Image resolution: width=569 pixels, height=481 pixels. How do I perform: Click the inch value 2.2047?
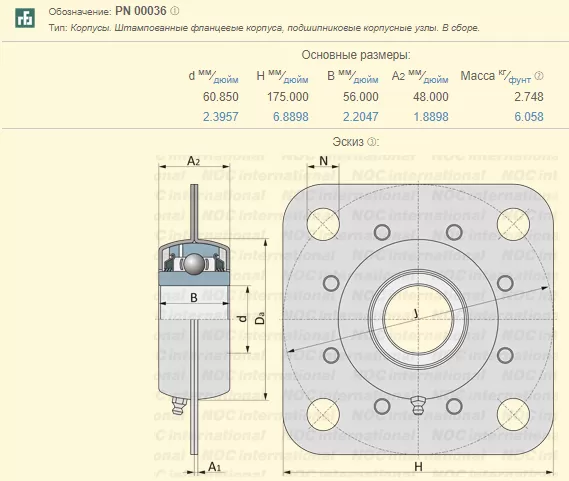(361, 117)
